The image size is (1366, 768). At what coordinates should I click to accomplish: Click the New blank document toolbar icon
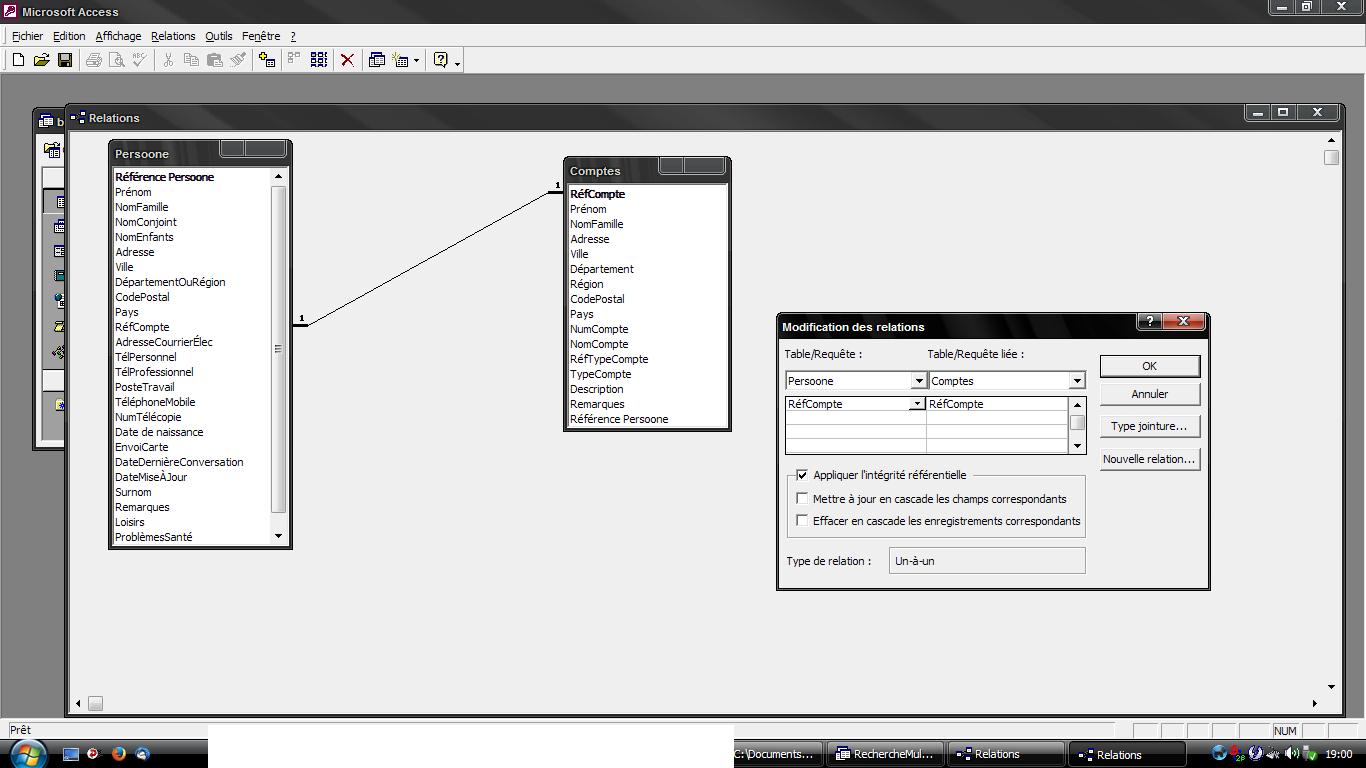[x=18, y=60]
